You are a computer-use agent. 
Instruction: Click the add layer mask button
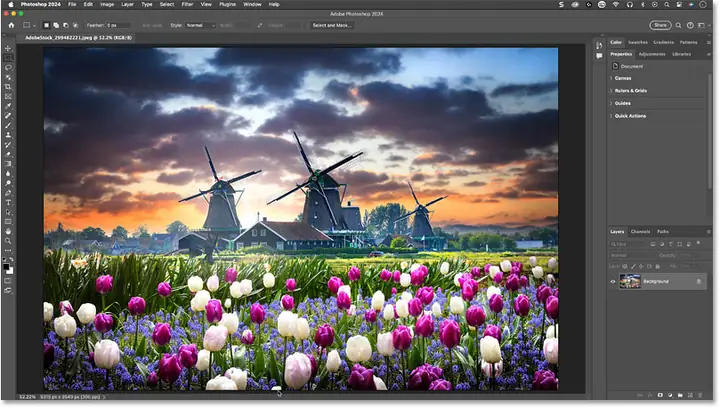[660, 395]
